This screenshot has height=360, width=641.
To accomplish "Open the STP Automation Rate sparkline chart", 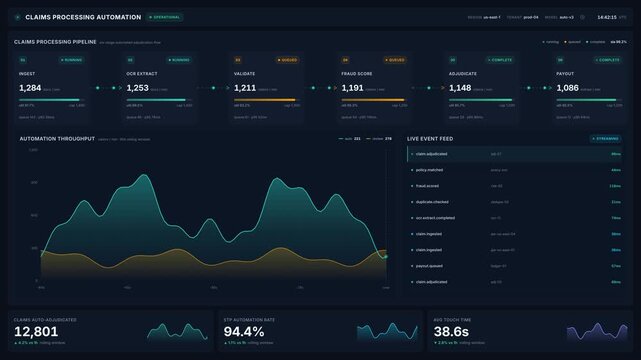I will (387, 331).
